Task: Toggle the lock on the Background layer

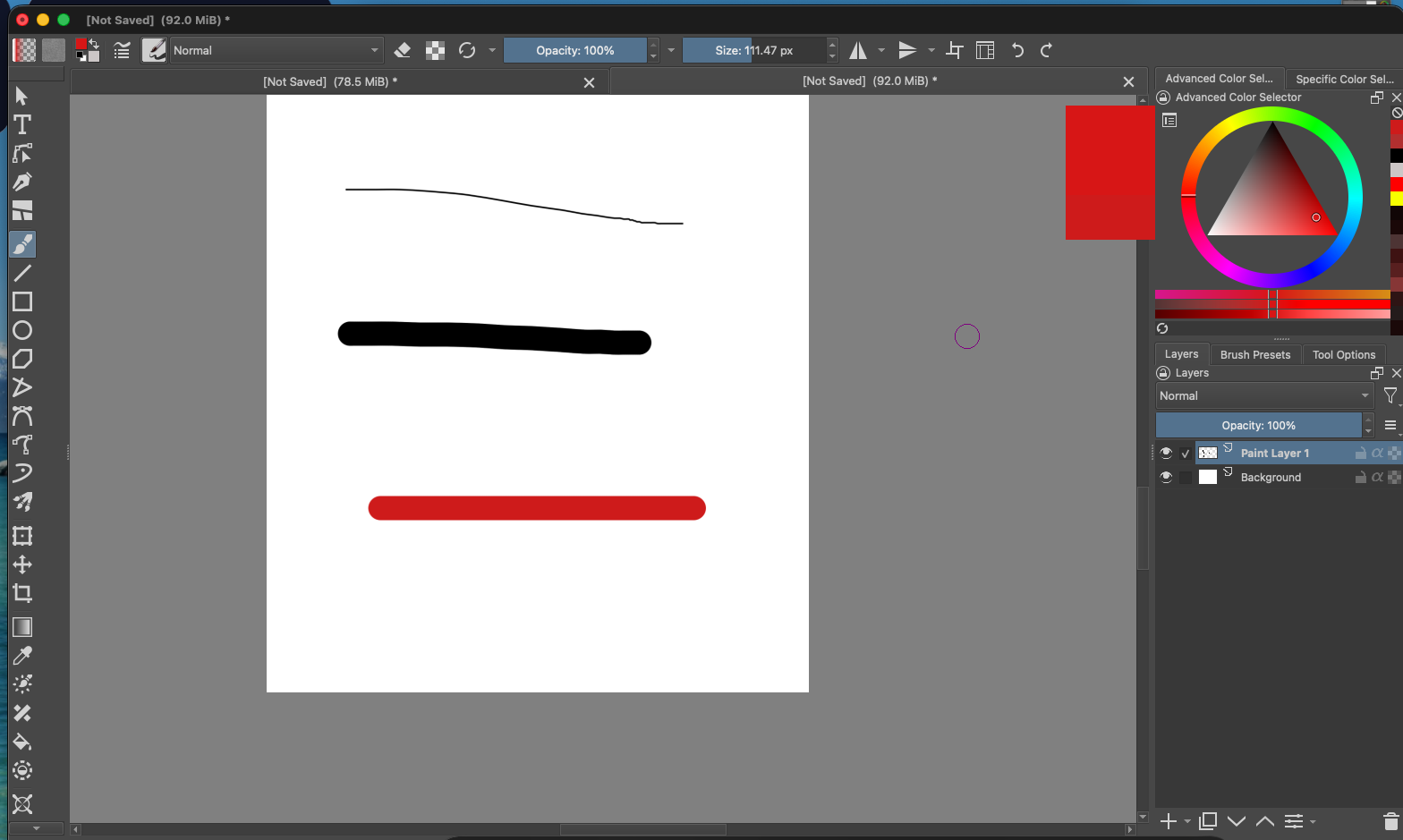Action: 1360,477
